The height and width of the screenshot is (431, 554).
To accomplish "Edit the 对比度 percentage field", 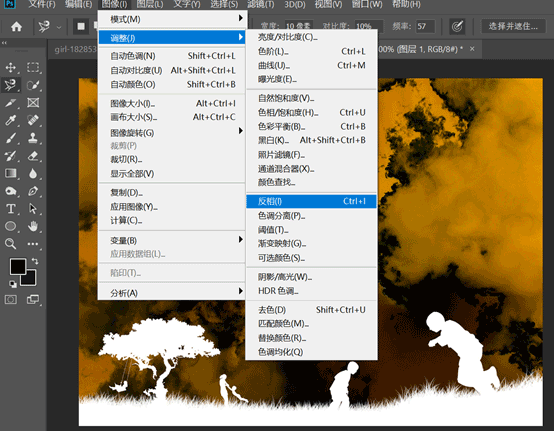I will (369, 26).
